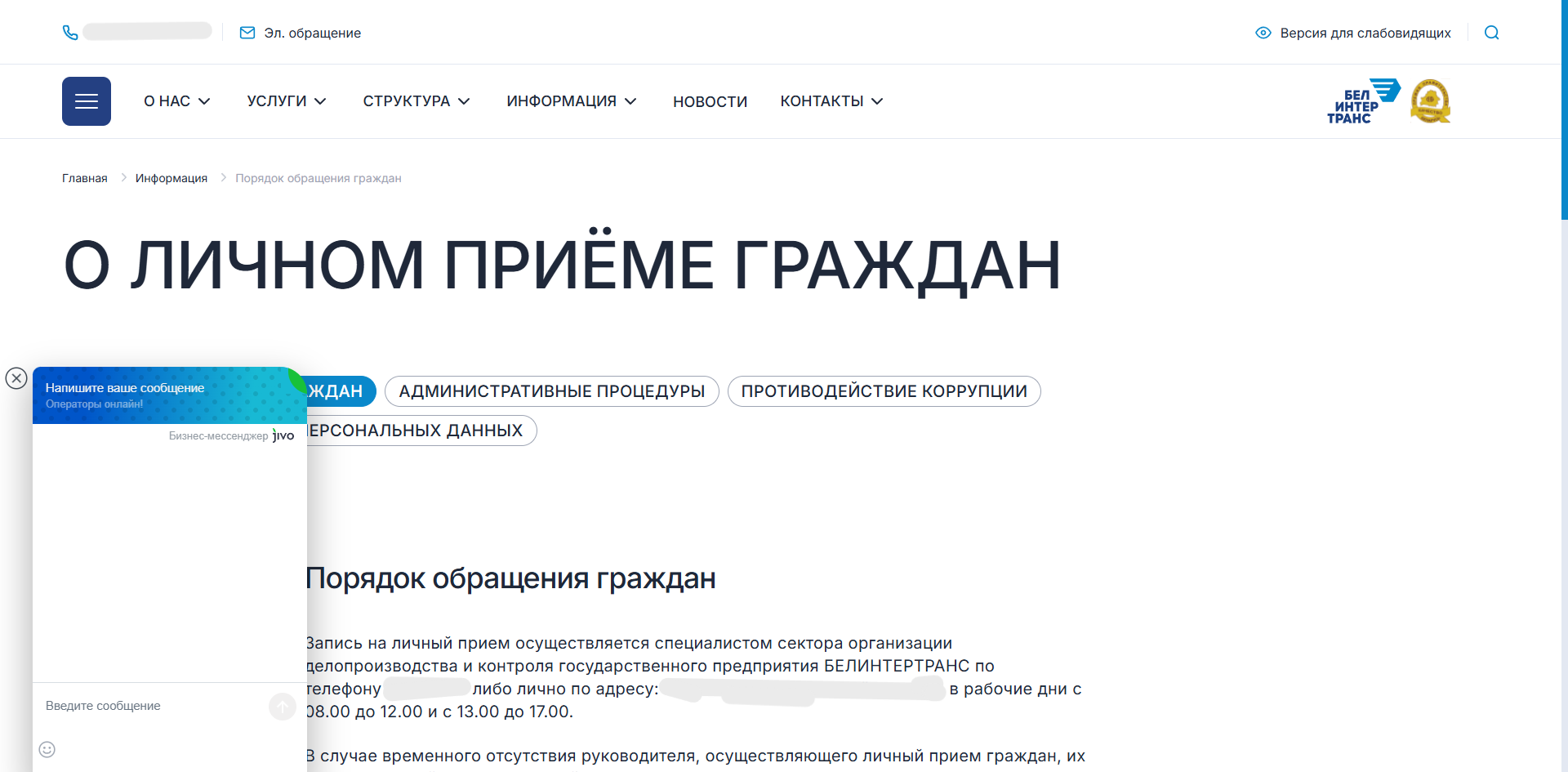Viewport: 1568px width, 772px height.
Task: Expand the chevron next to УСЛУГИ
Action: point(320,101)
